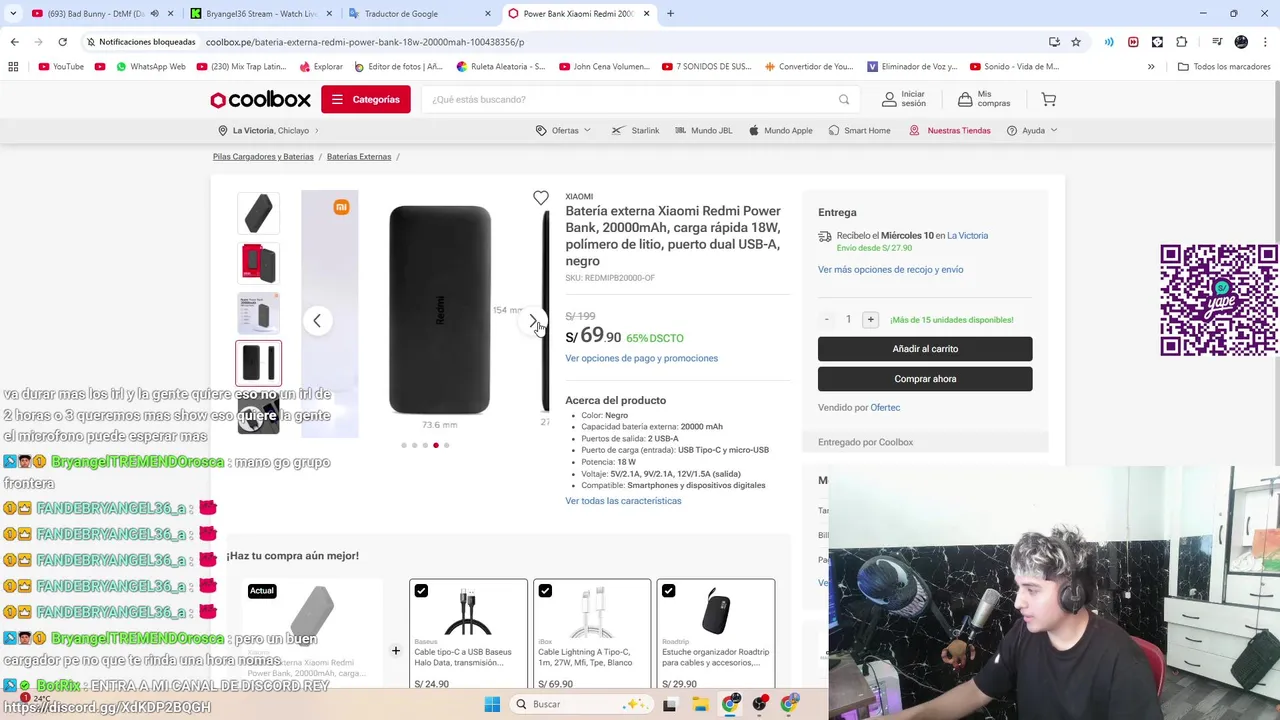Viewport: 1280px width, 720px height.
Task: Uncheck Estuche organizador Roadtrip checkbox
Action: click(x=669, y=591)
